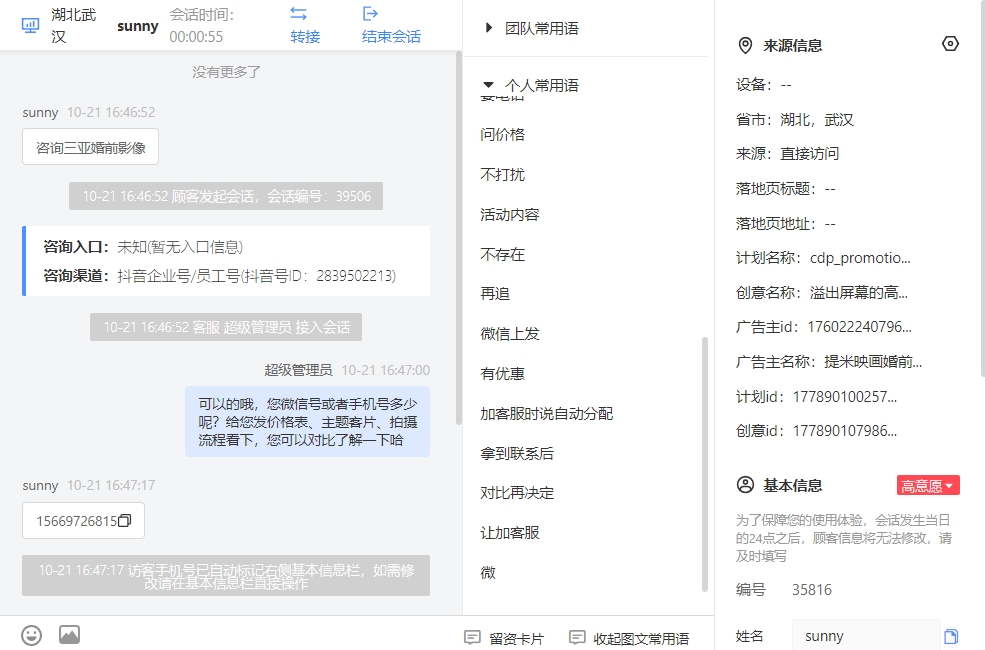The height and width of the screenshot is (650, 985).
Task: Click the 没有更多了 notice
Action: coord(226,72)
